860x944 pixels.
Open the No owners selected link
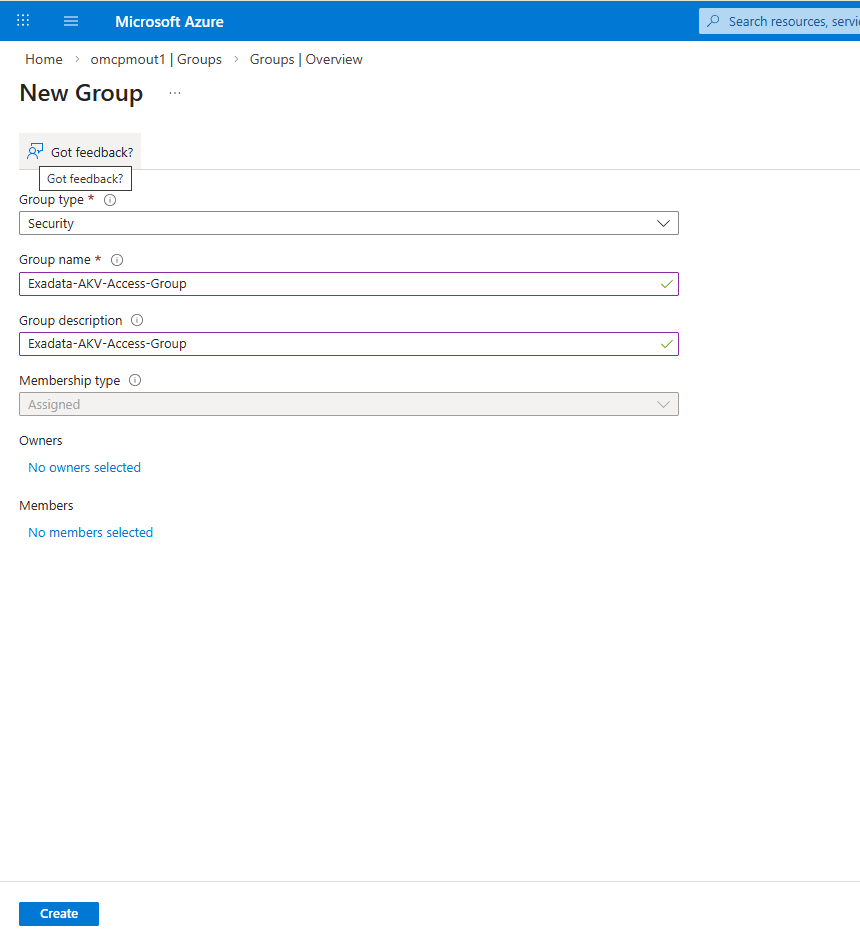84,467
